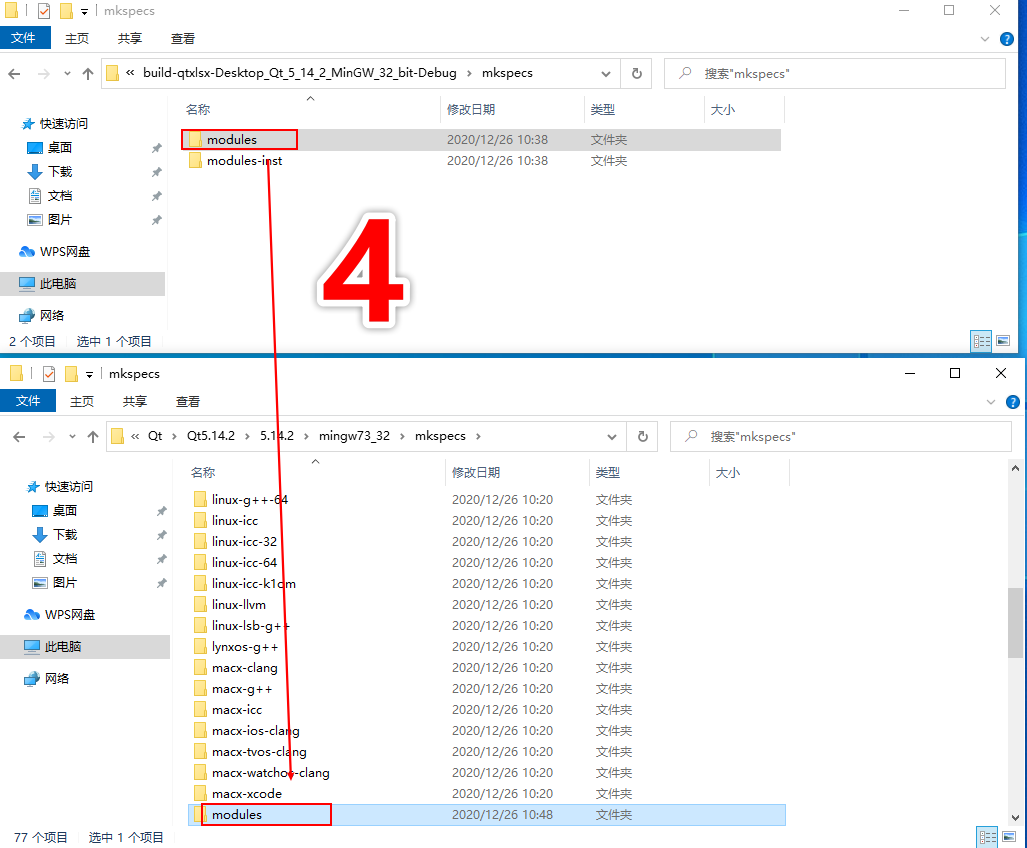Open the 文件 menu
The height and width of the screenshot is (848, 1027).
pyautogui.click(x=25, y=37)
